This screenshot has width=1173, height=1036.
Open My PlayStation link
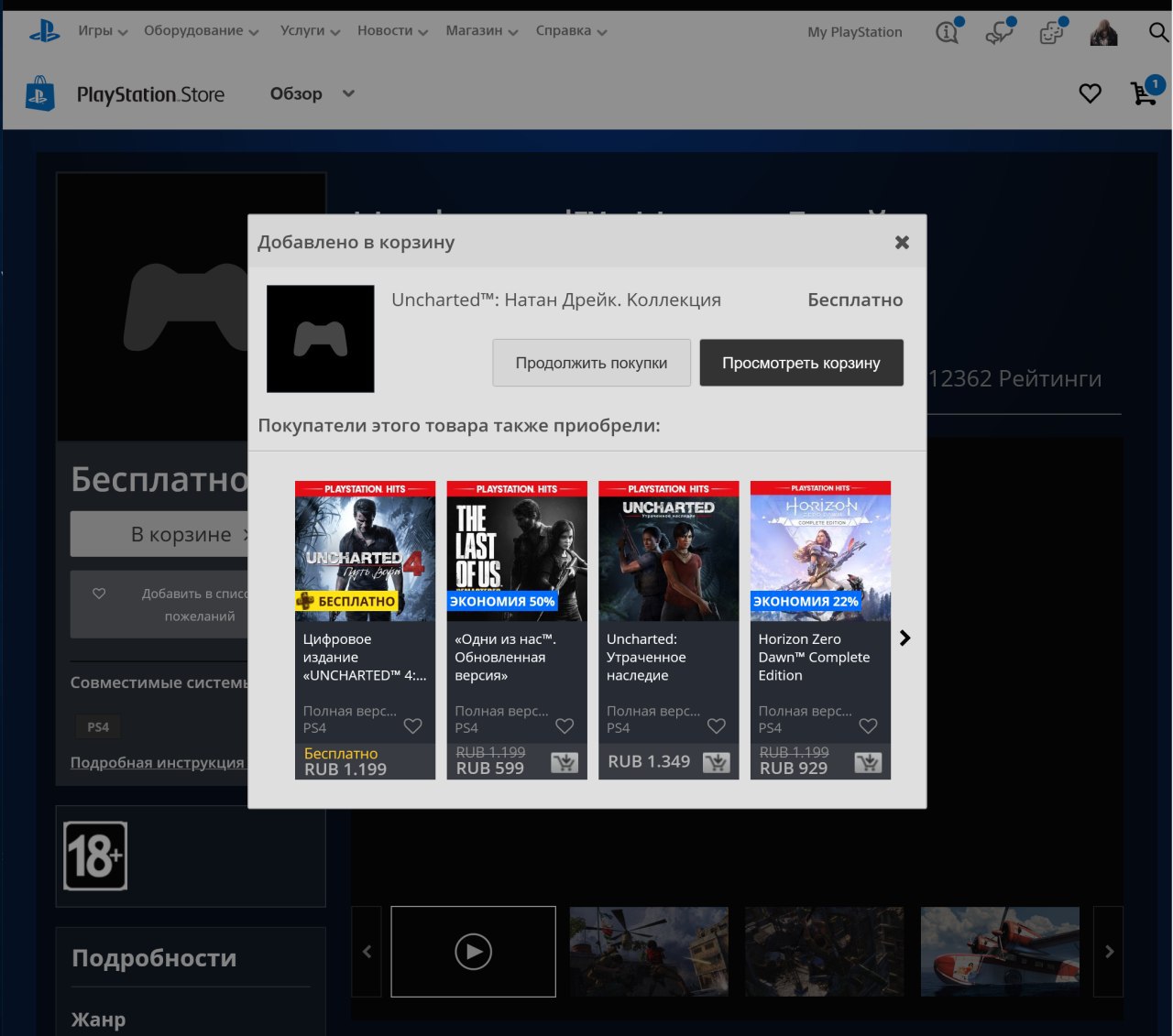(855, 32)
